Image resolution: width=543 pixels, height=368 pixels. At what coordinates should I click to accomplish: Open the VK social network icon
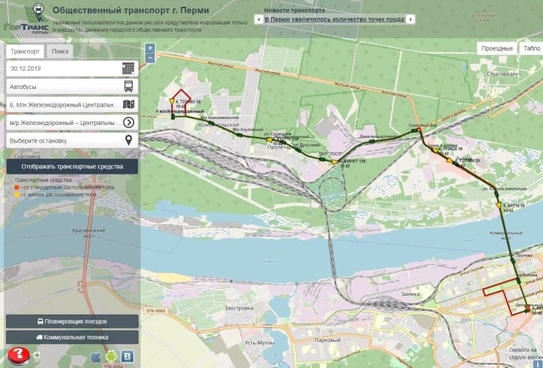(127, 357)
